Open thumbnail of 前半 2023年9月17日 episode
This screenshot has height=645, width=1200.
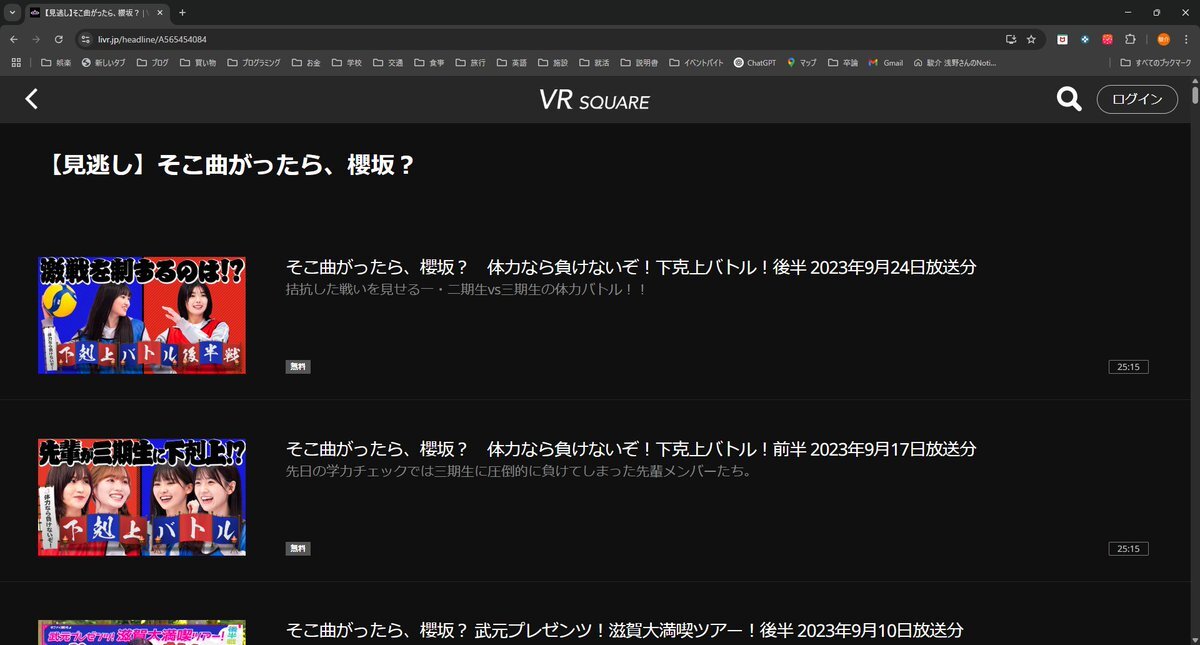tap(142, 497)
